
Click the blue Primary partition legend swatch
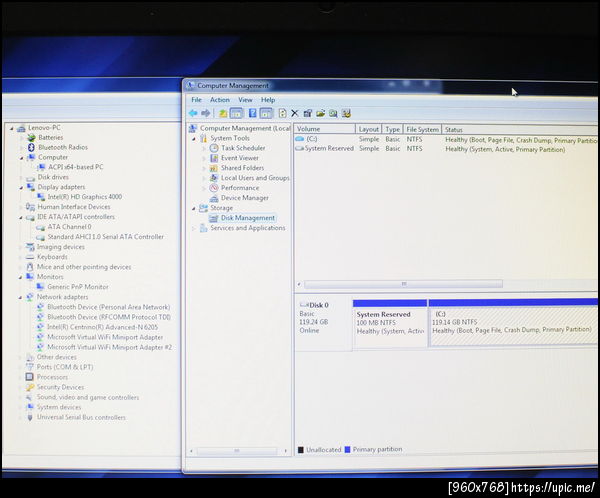tap(347, 449)
